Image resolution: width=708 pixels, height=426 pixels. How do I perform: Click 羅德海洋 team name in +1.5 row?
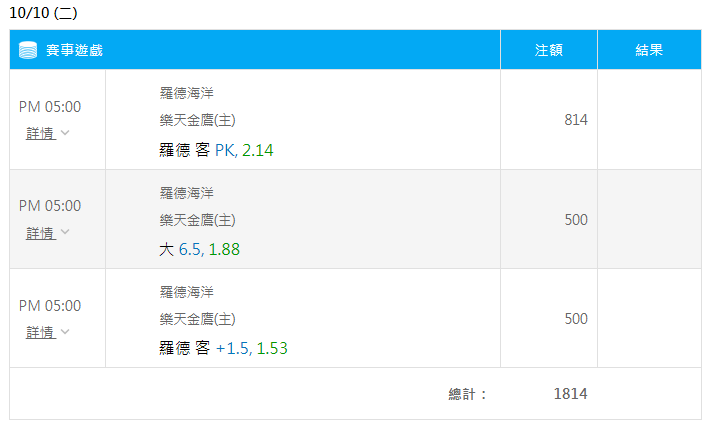(186, 292)
